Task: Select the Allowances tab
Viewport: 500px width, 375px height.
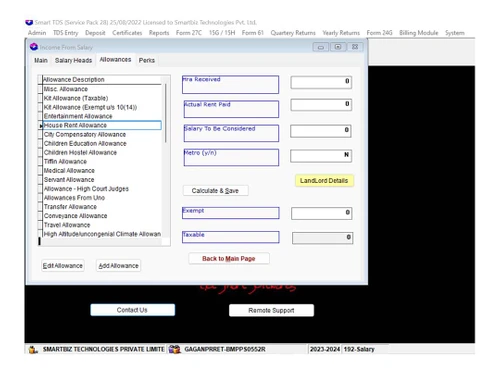Action: pyautogui.click(x=115, y=60)
